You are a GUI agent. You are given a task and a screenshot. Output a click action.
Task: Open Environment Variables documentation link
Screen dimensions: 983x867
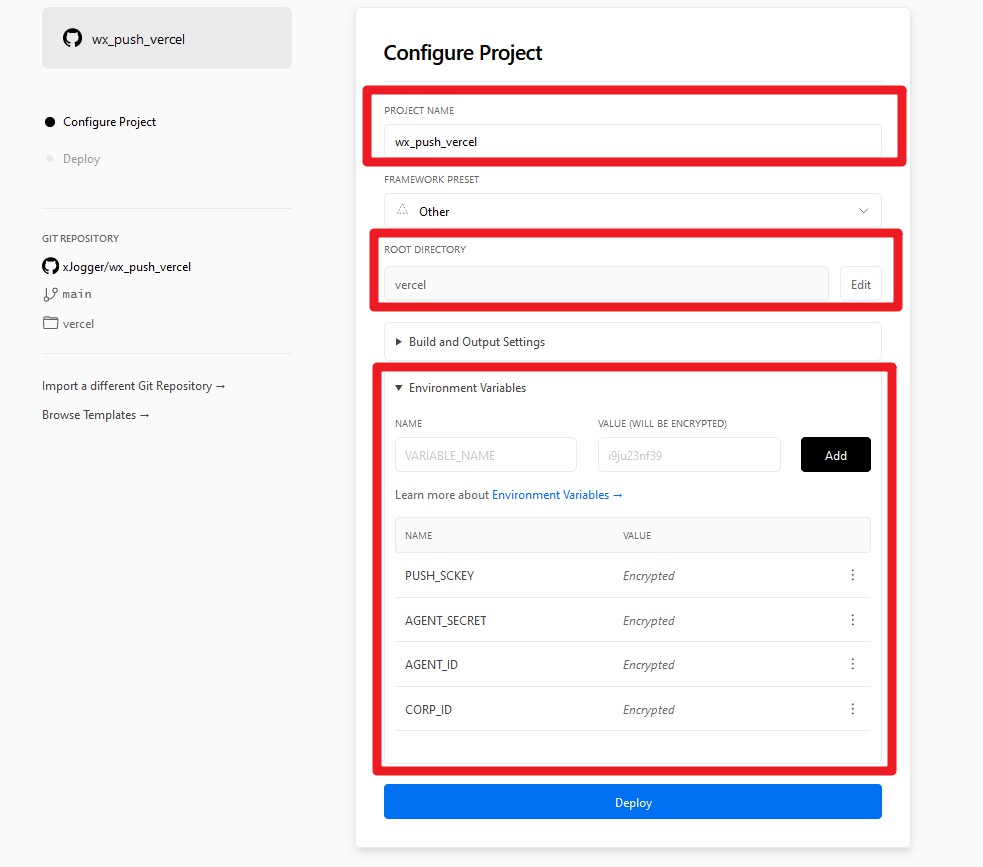click(557, 495)
